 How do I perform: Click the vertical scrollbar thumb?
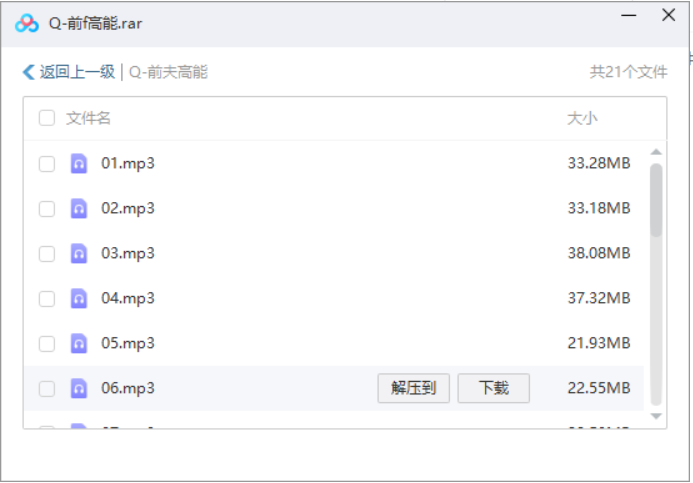click(656, 200)
